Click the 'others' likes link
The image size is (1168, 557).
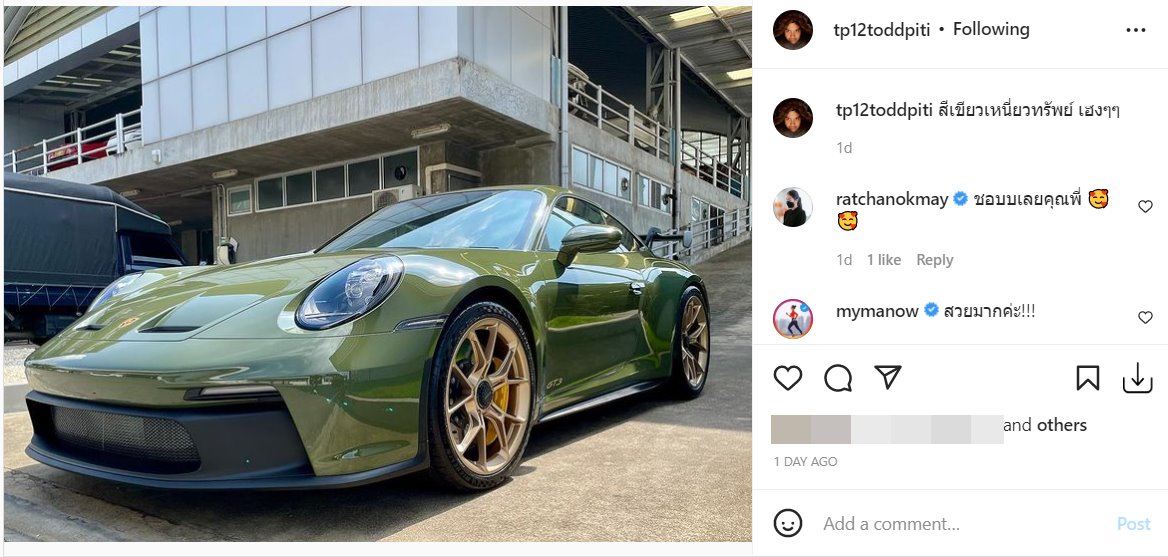tap(1061, 425)
